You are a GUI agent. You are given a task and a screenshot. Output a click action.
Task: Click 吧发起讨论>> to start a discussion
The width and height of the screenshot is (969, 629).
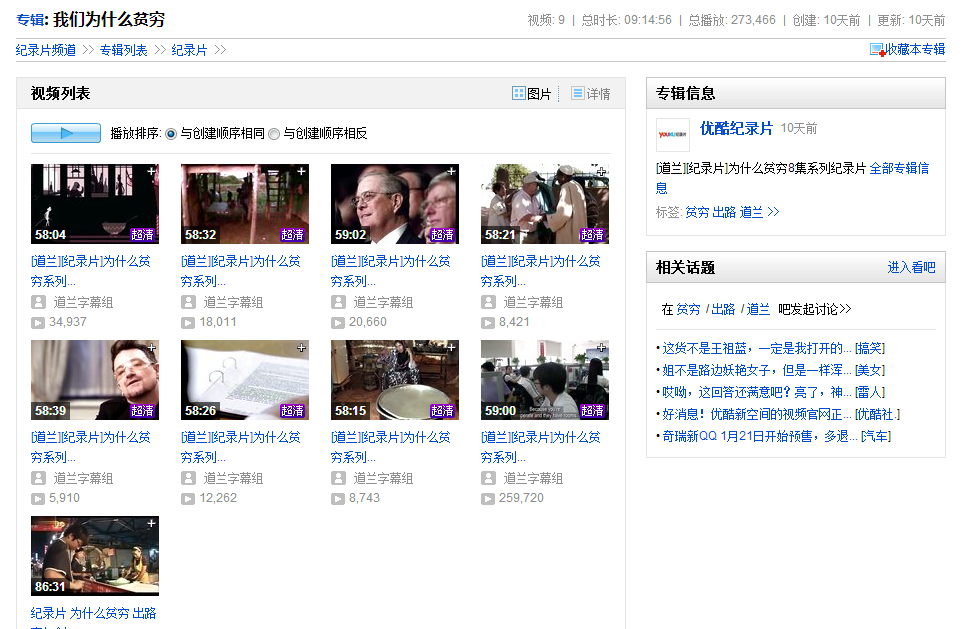click(815, 309)
